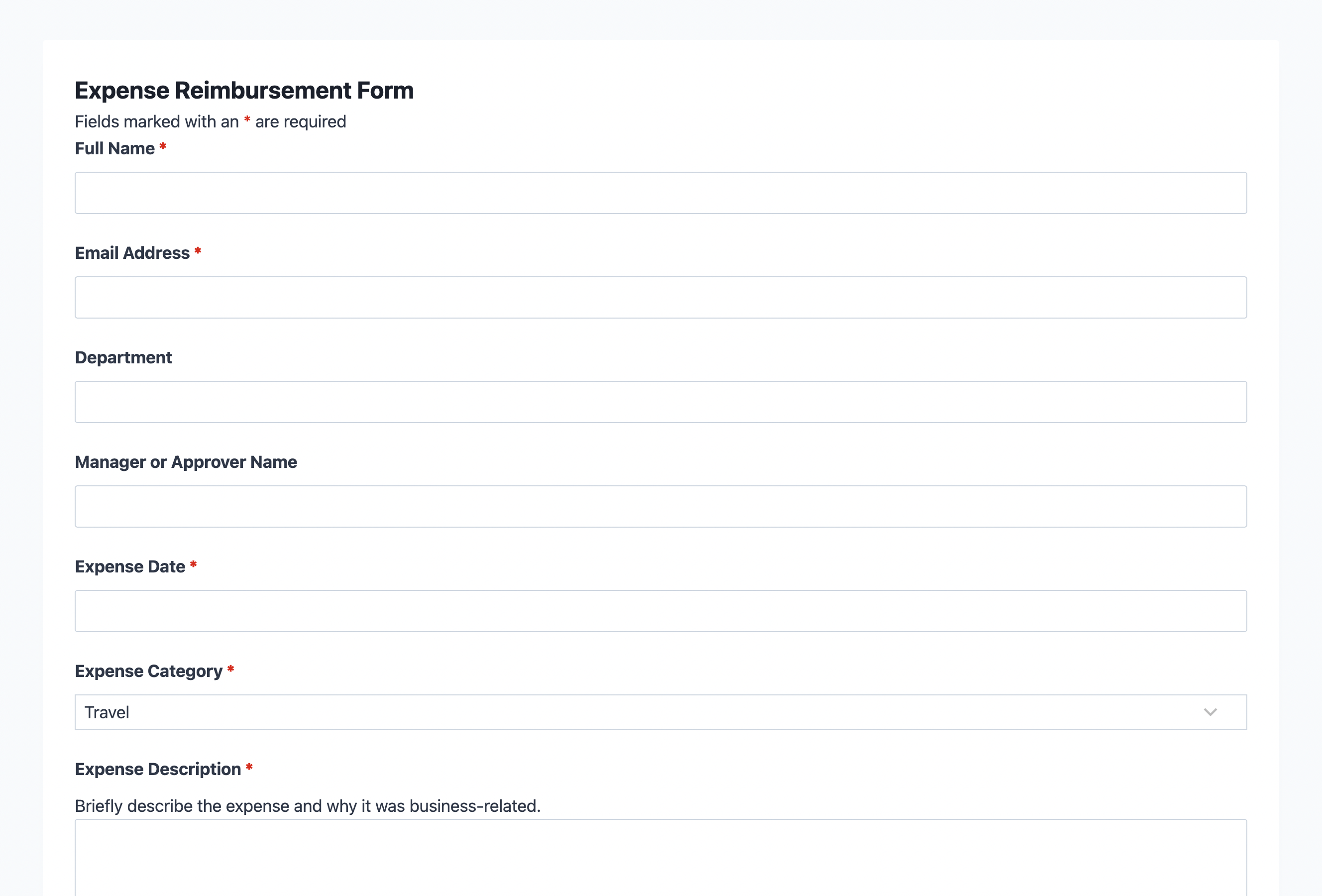The image size is (1322, 896).
Task: Select the Manager or Approver Name input
Action: tap(661, 506)
